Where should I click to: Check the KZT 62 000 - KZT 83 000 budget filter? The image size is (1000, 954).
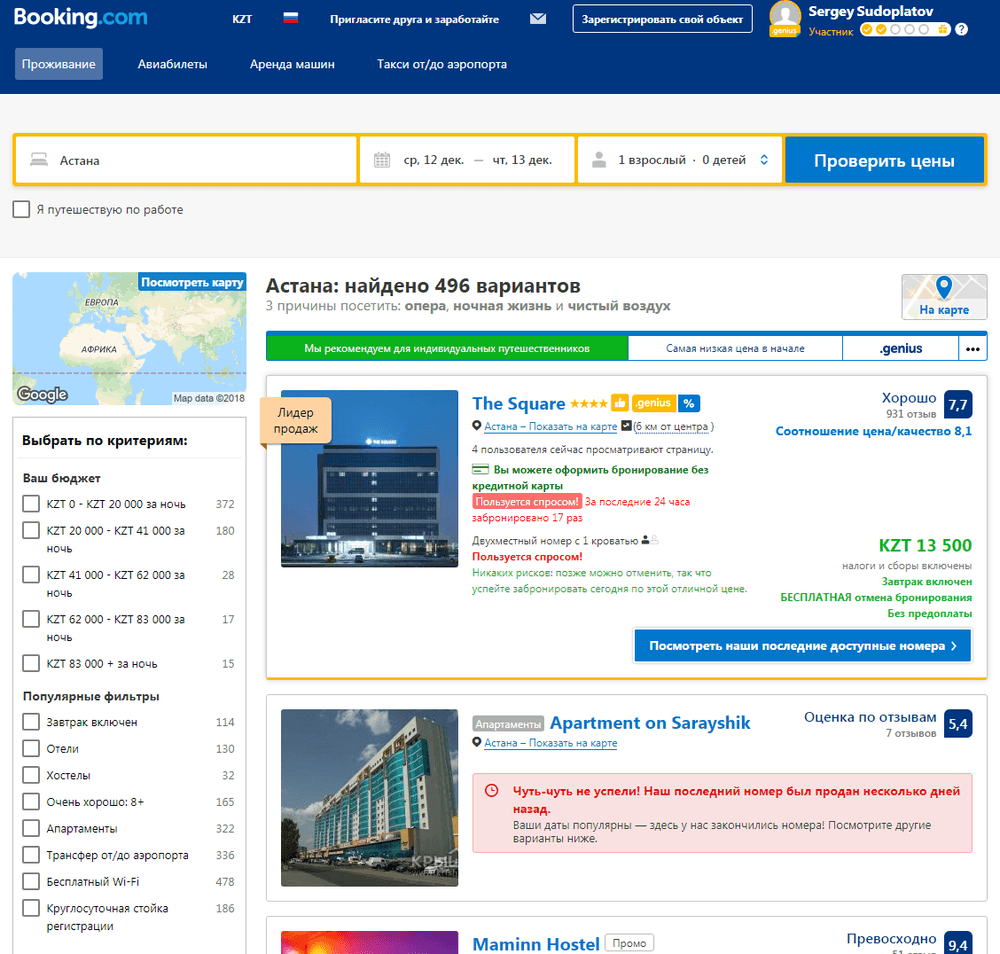pos(31,619)
